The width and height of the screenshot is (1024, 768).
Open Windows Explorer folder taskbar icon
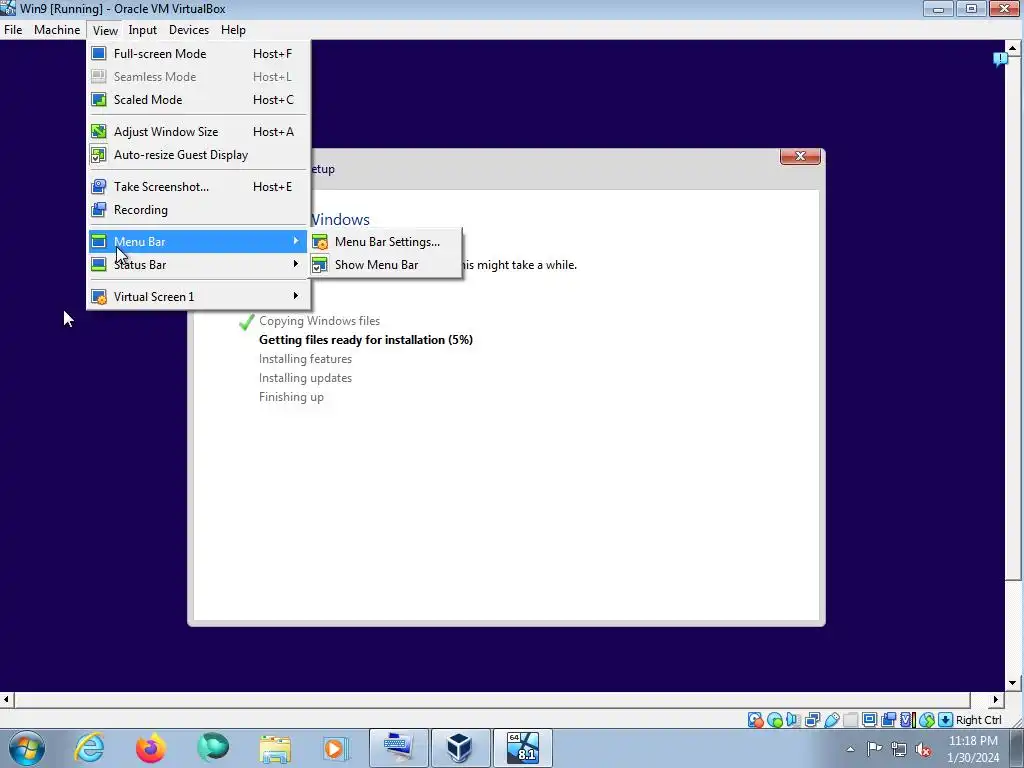pyautogui.click(x=275, y=748)
